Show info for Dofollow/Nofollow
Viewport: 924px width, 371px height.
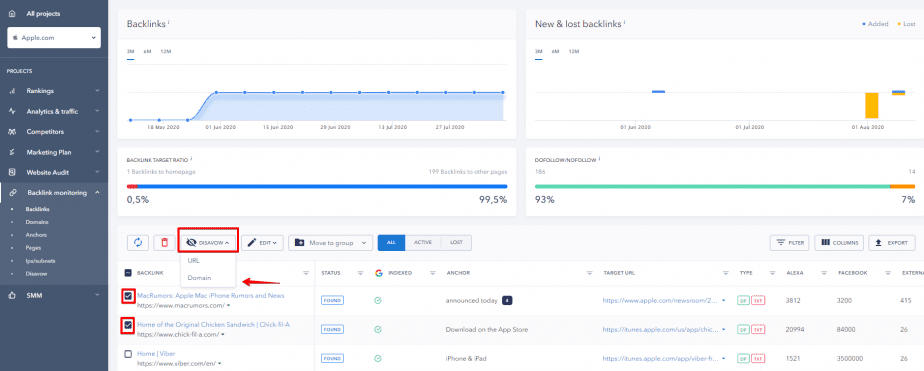coord(599,158)
